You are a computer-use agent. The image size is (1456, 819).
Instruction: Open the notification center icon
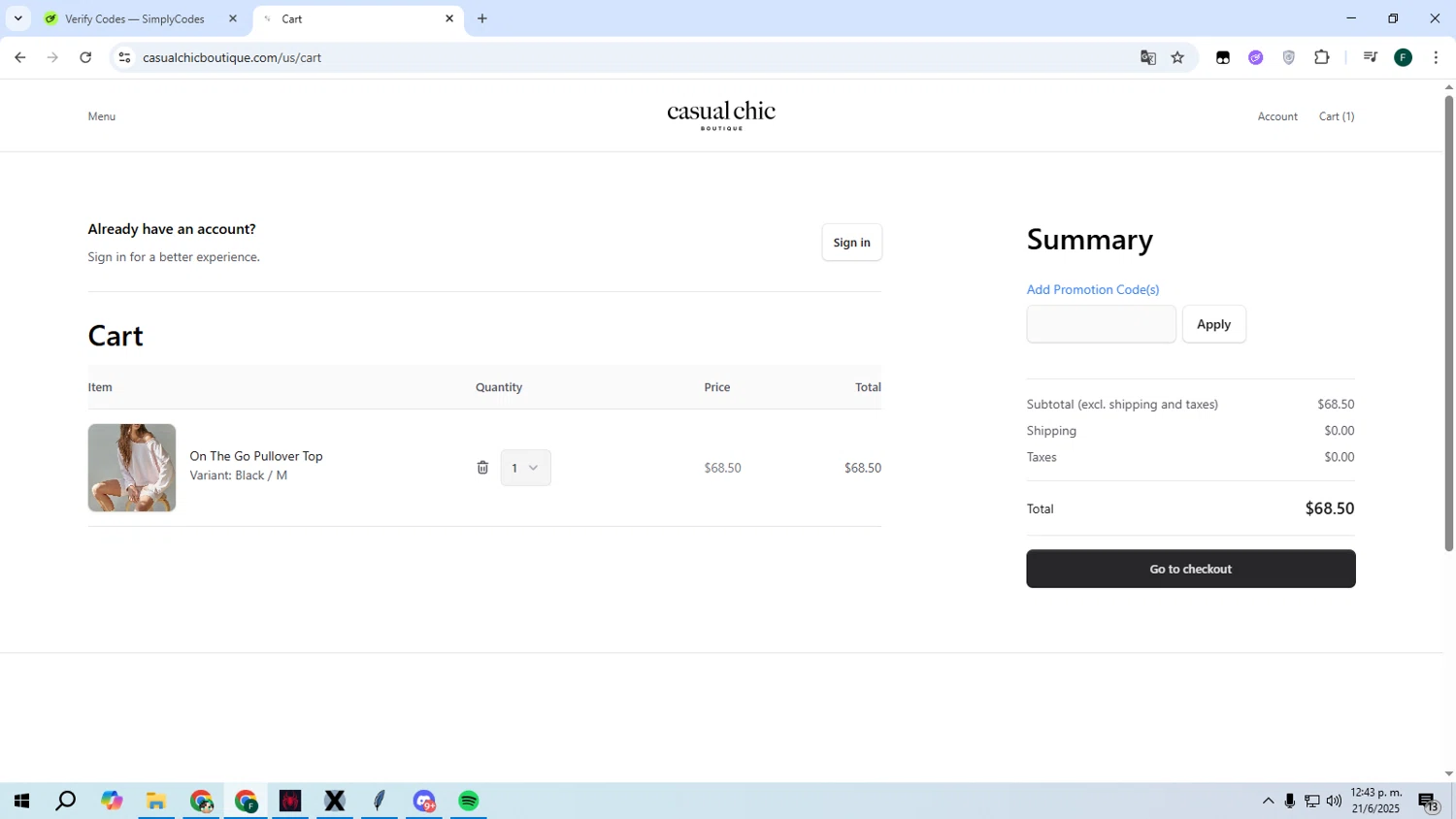click(x=1429, y=801)
